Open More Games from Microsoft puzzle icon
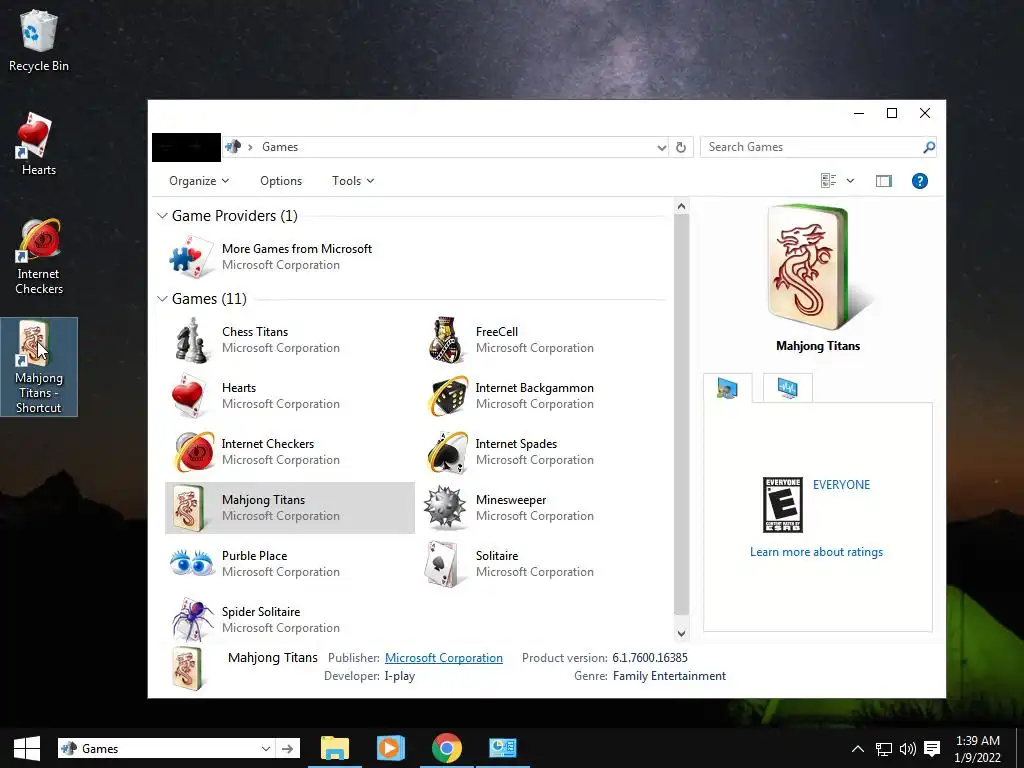 [x=191, y=257]
